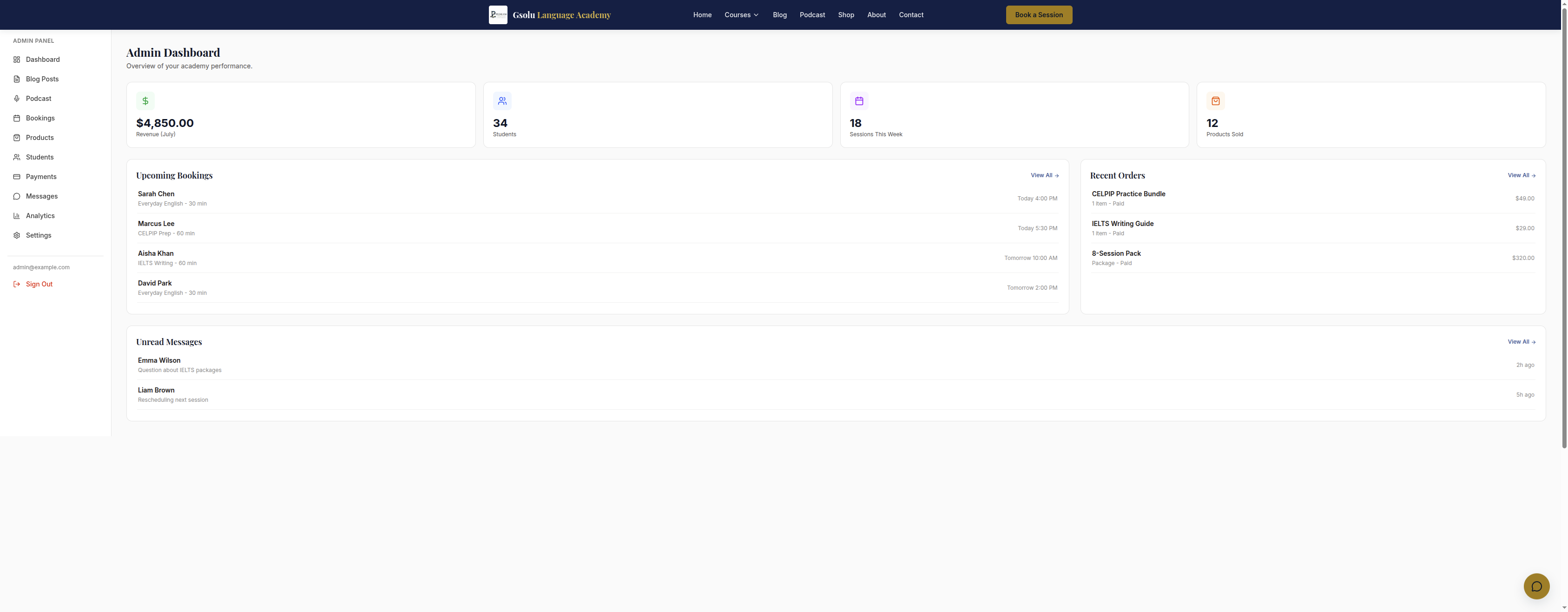
Task: Click the Book a Session button
Action: click(x=1039, y=14)
